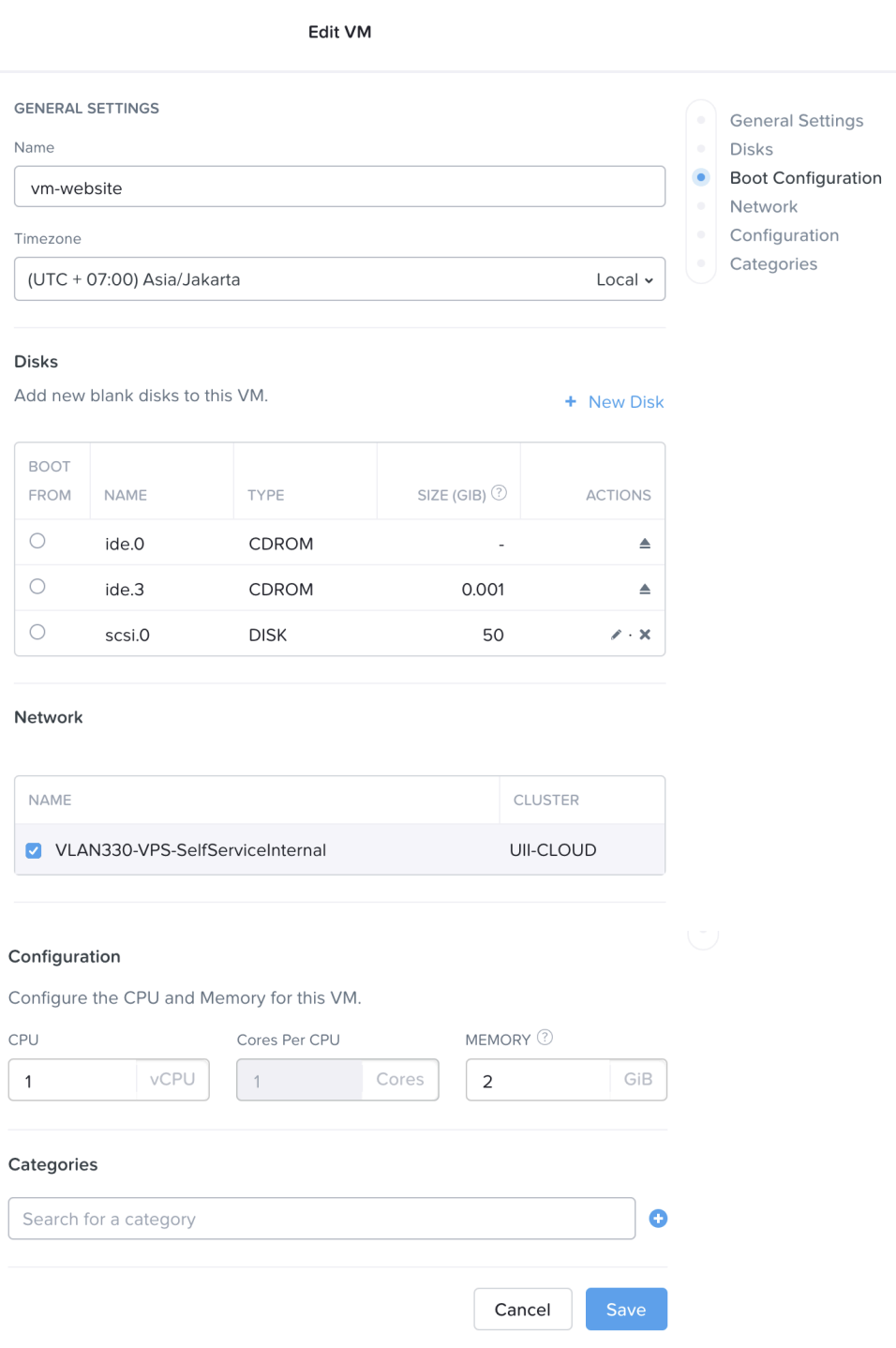Click the Save button
Screen dimensions: 896x1348
(x=625, y=1310)
